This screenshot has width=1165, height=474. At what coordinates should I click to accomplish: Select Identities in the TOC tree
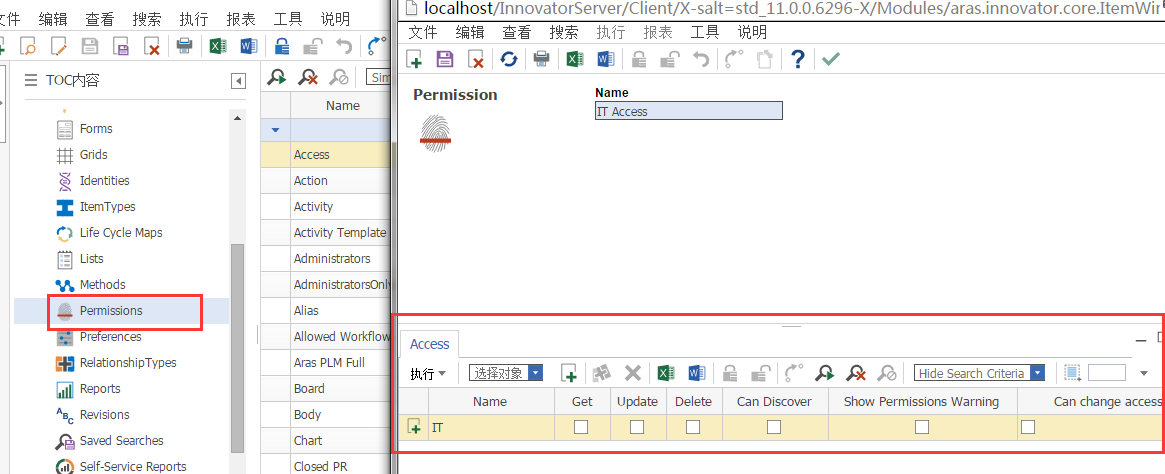point(104,181)
